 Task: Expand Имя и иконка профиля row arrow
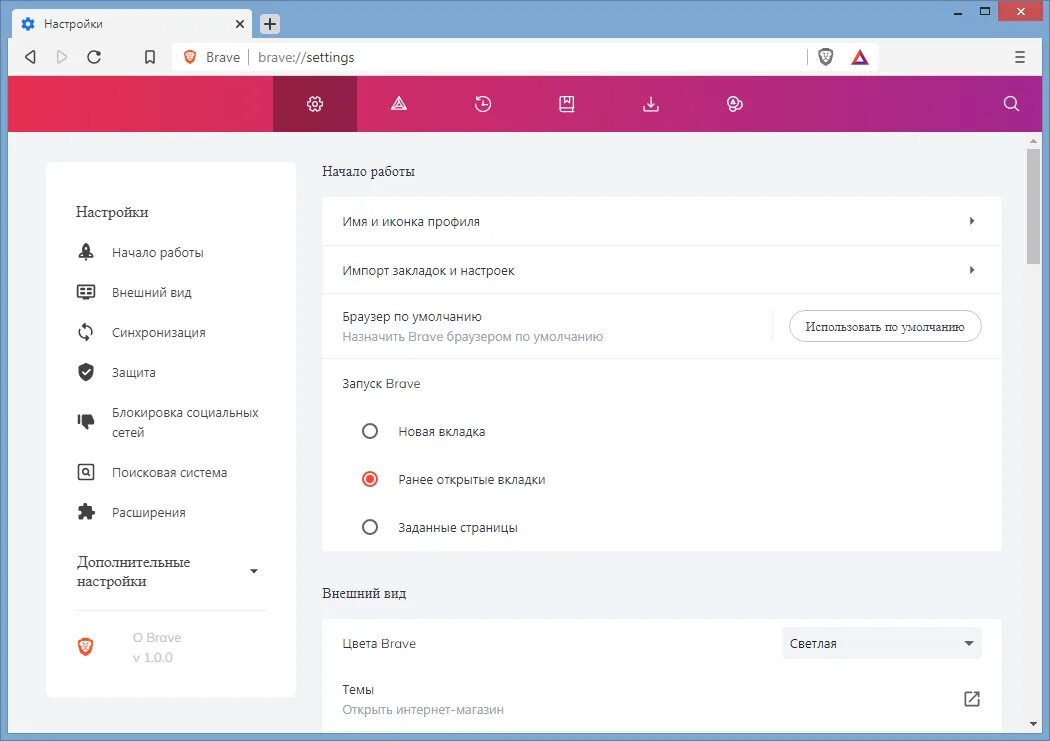[972, 221]
